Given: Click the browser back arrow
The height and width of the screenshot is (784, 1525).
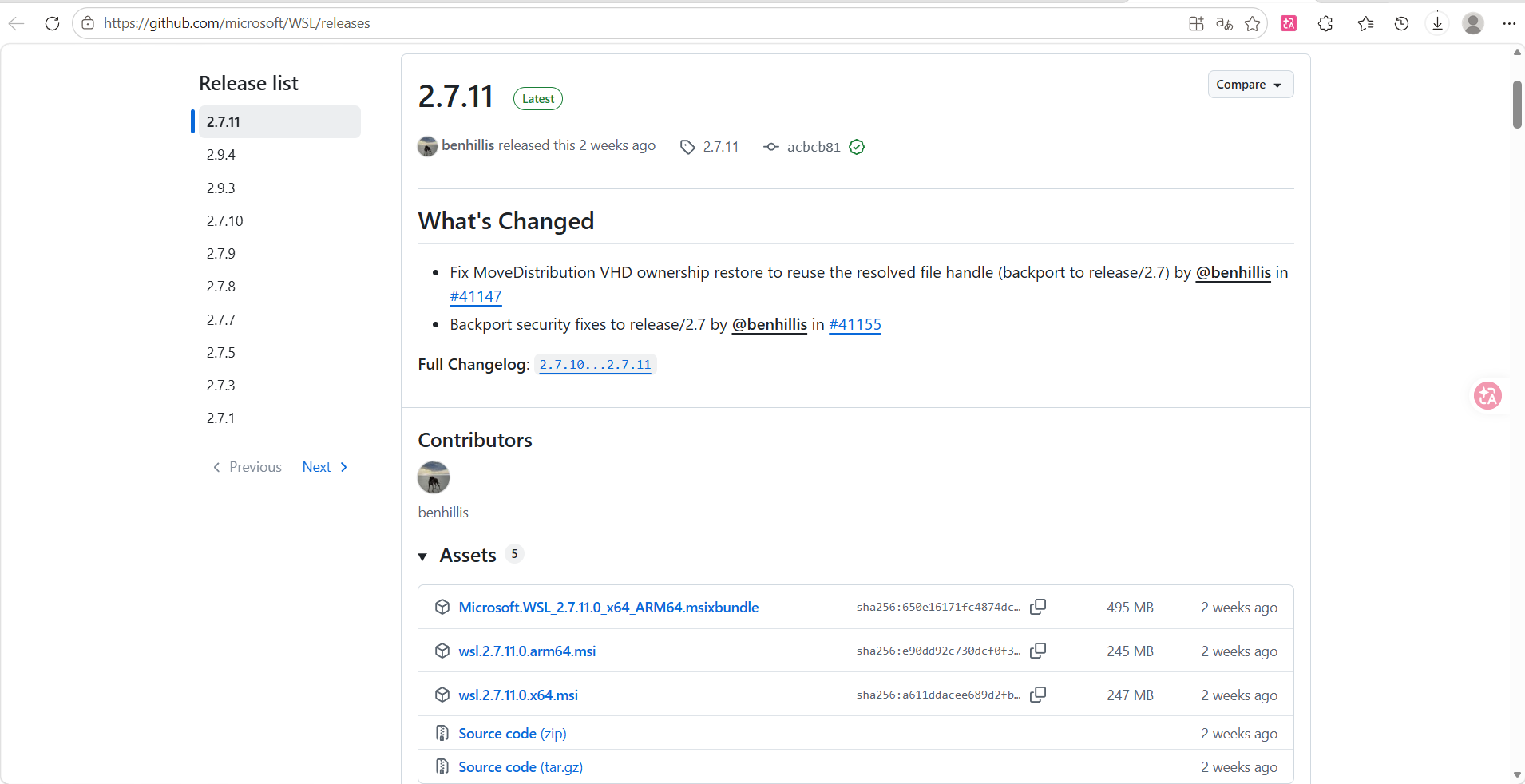Looking at the screenshot, I should (16, 23).
